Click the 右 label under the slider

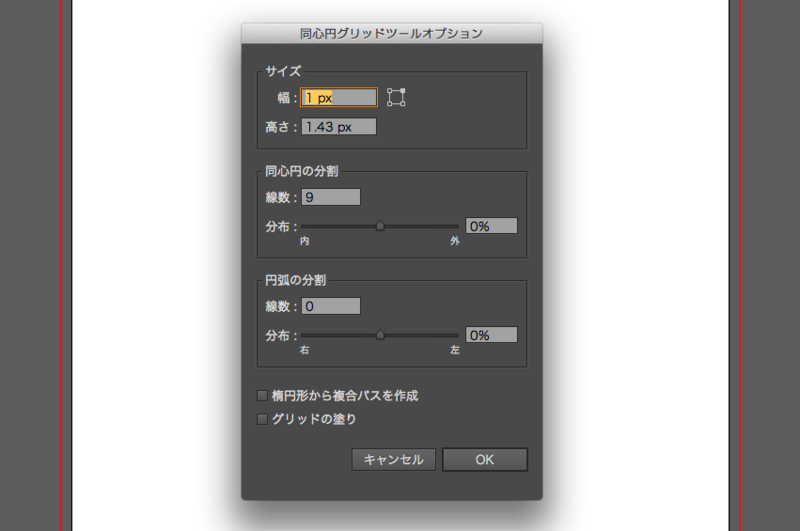click(305, 350)
